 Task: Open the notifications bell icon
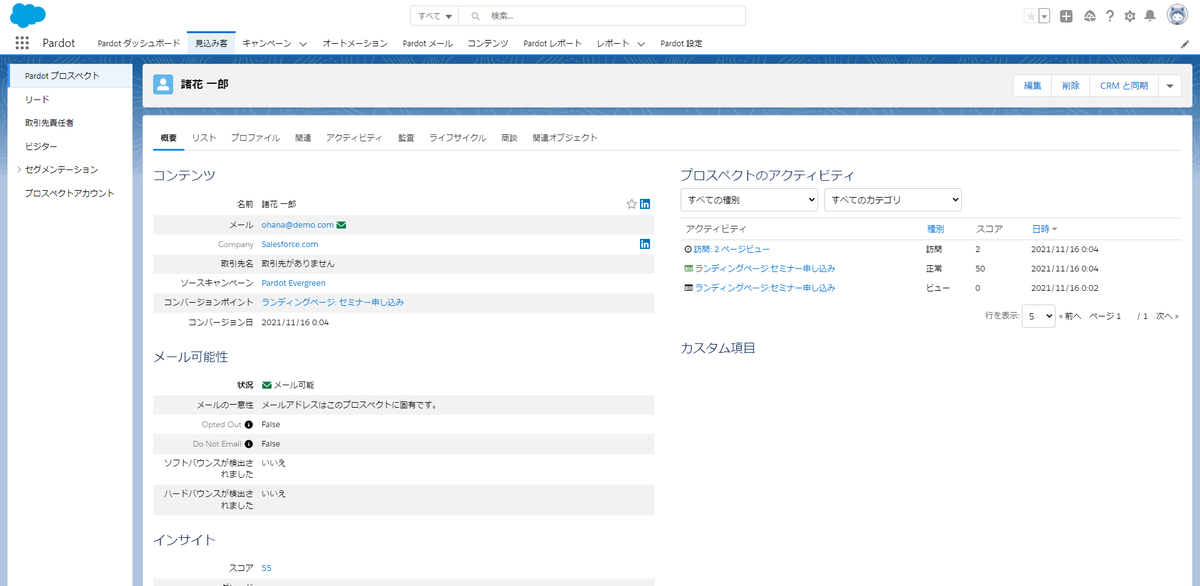pos(1151,16)
